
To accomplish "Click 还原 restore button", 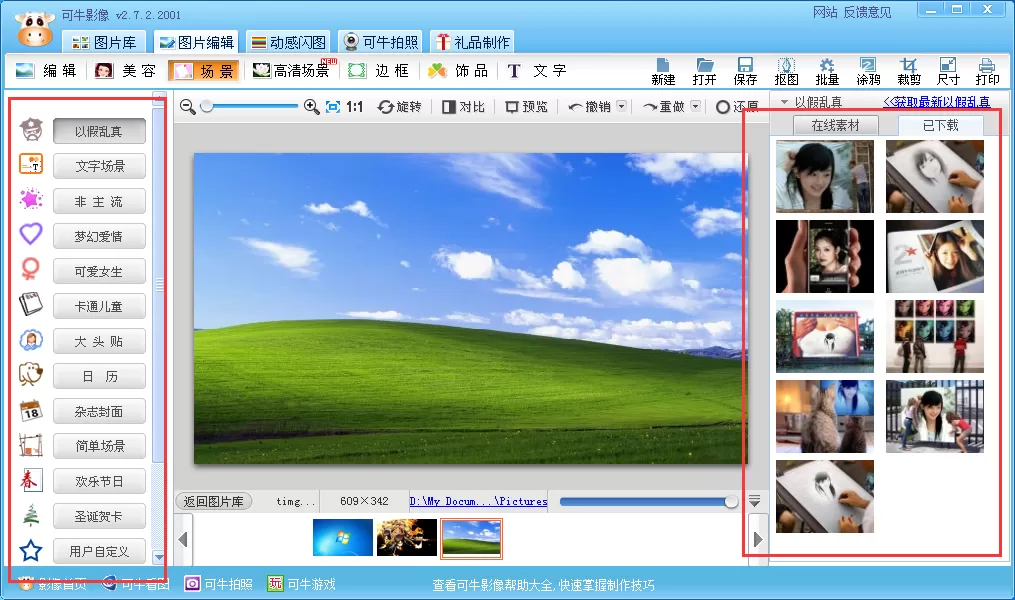I will (x=737, y=107).
